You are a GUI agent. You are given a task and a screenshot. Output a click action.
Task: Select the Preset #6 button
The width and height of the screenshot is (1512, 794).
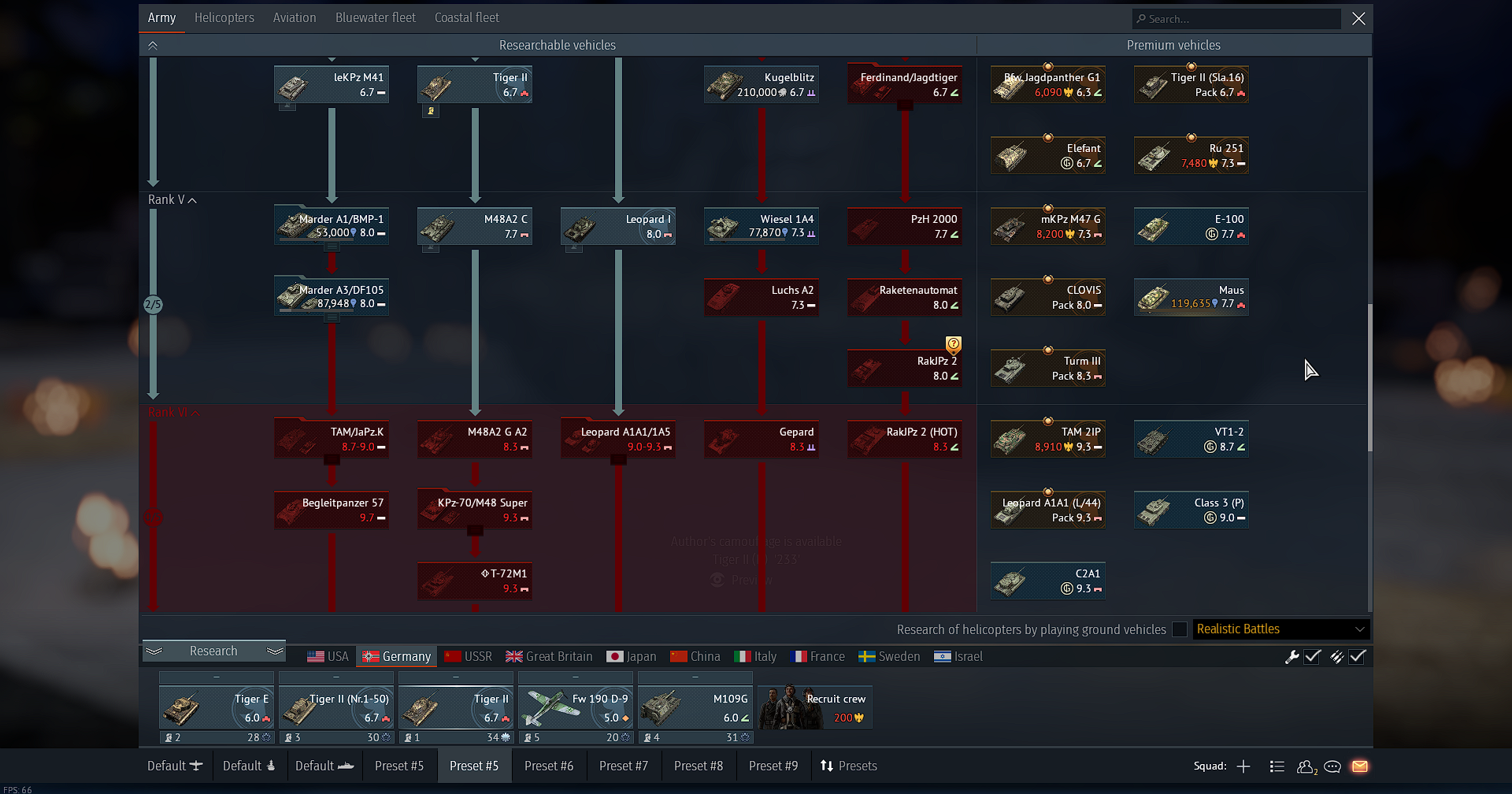[549, 766]
